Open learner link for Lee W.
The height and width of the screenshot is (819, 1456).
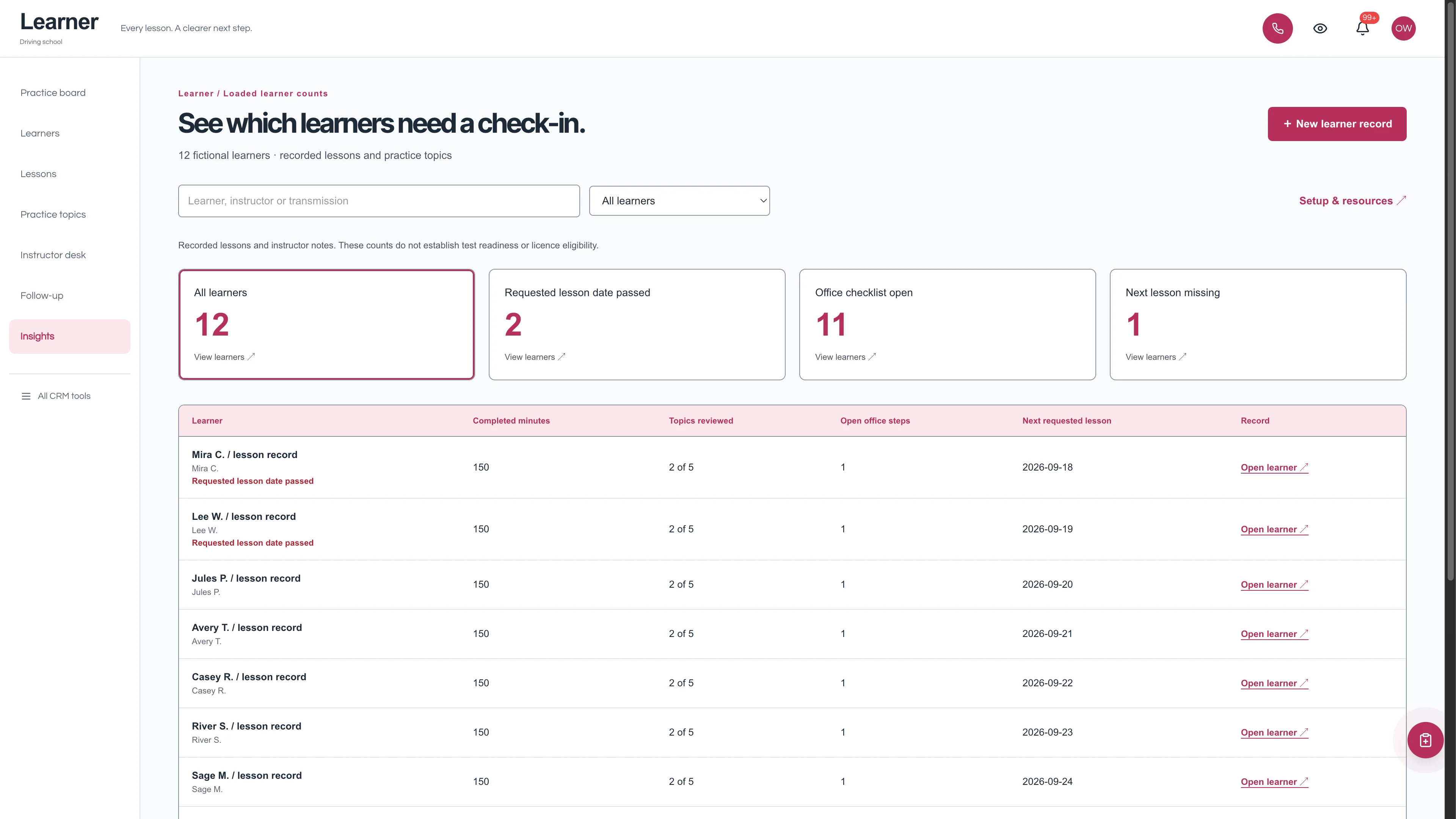point(1274,529)
